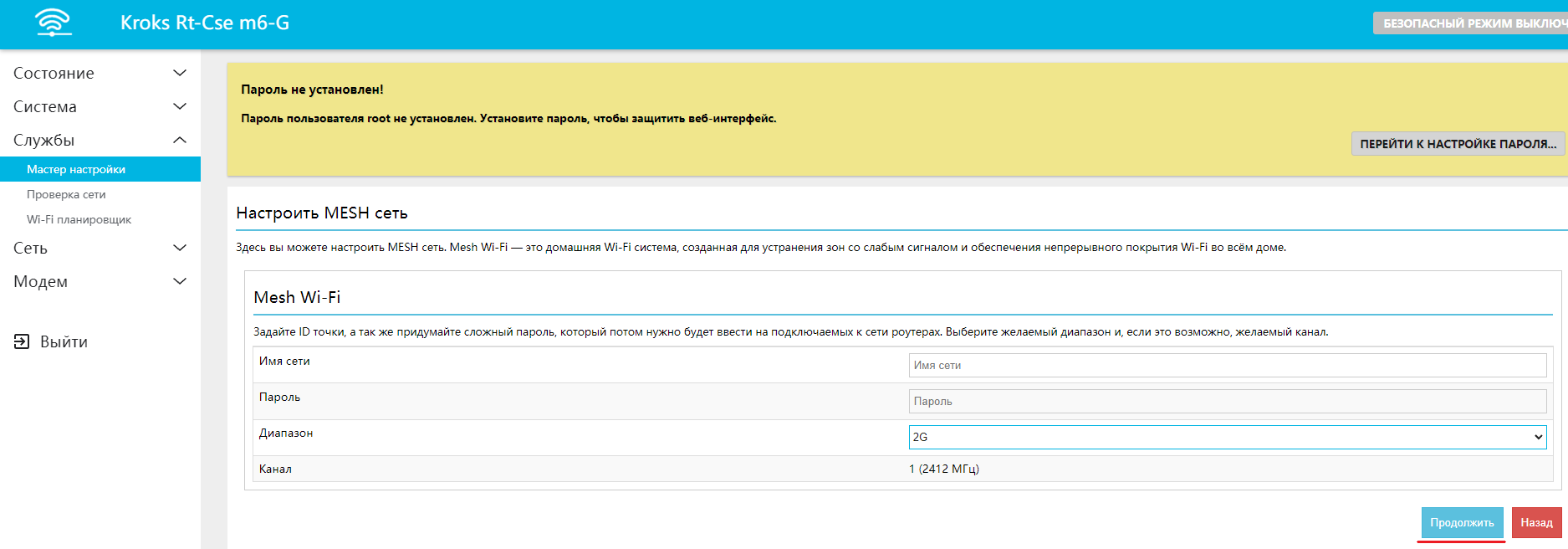Click Выйти to log out
This screenshot has width=1568, height=549.
64,341
